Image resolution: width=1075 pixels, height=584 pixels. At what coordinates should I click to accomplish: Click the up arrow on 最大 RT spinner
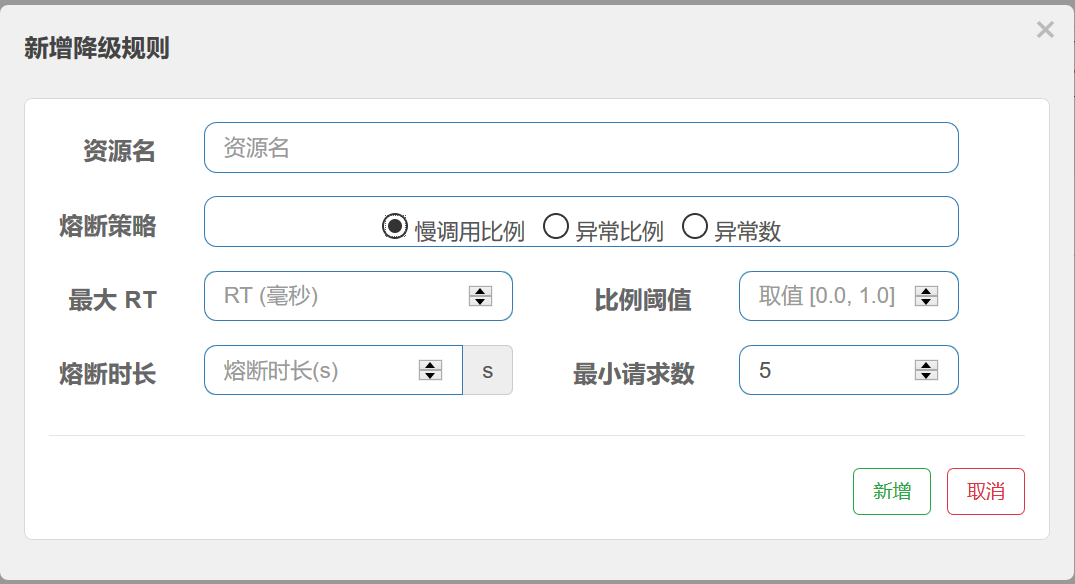point(480,290)
